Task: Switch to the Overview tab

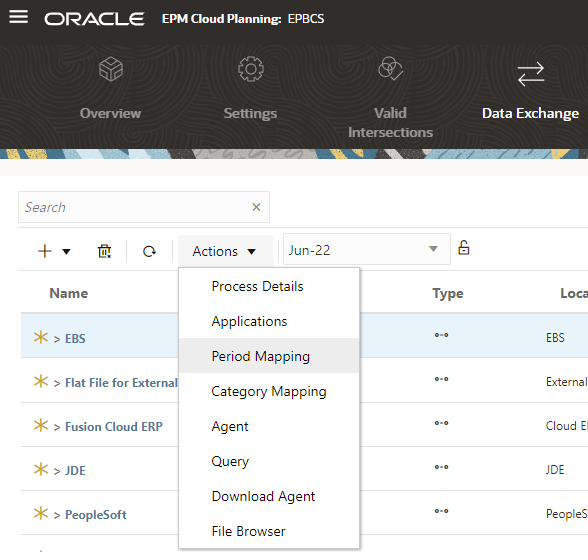Action: [x=111, y=113]
